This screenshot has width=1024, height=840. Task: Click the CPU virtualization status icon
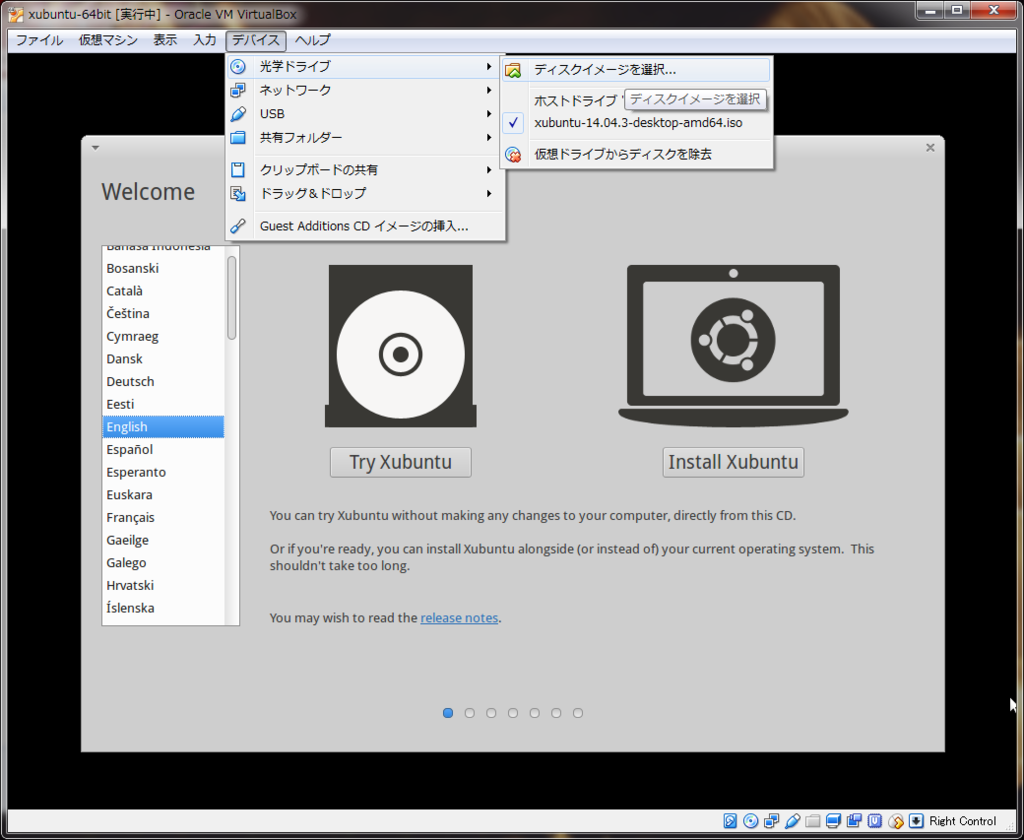[875, 821]
